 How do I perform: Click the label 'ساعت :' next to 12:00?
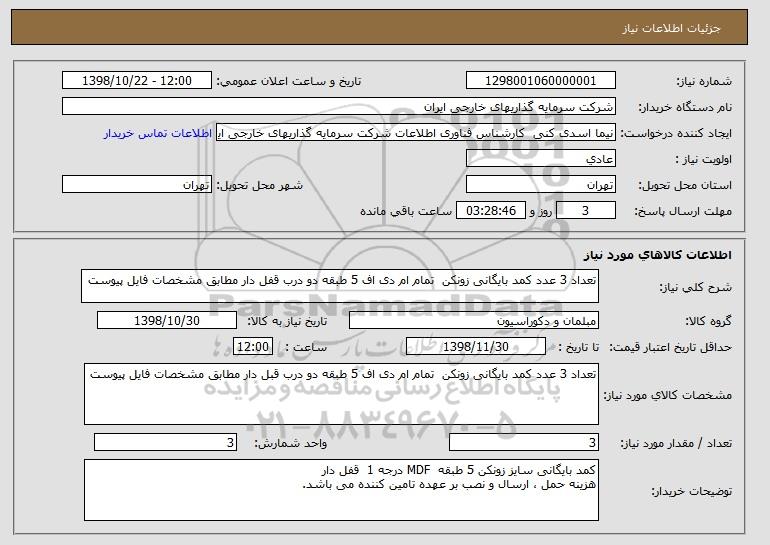(x=305, y=347)
